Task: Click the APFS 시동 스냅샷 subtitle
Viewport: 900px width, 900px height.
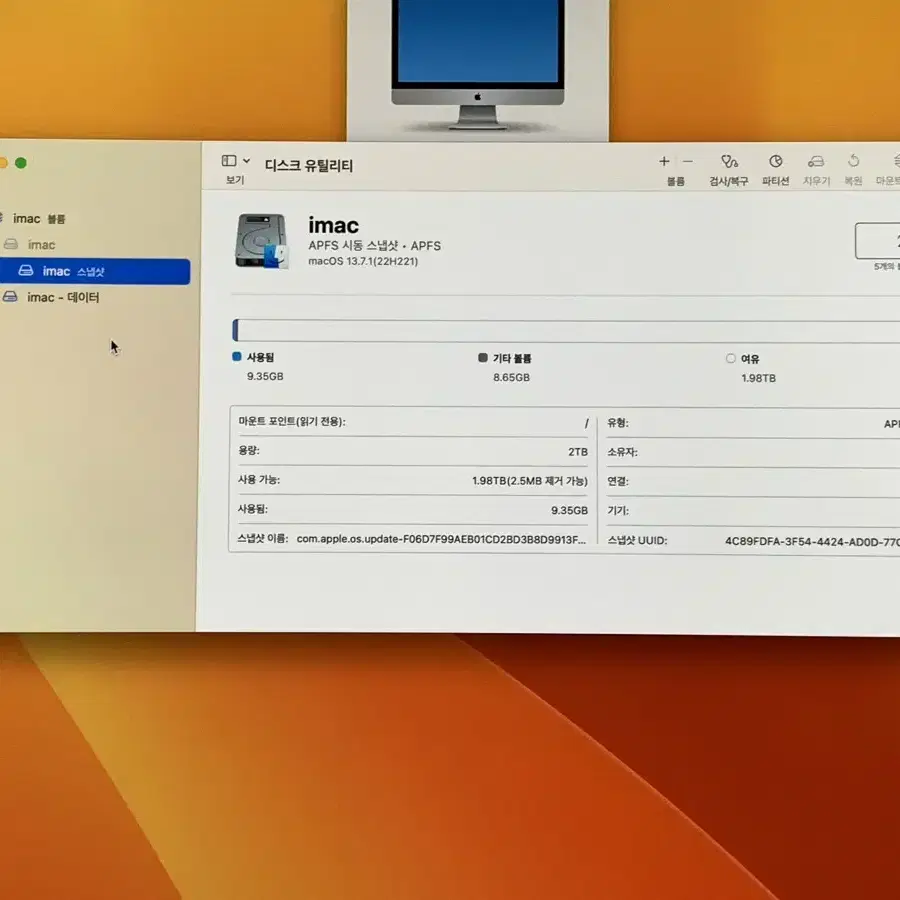Action: [375, 246]
